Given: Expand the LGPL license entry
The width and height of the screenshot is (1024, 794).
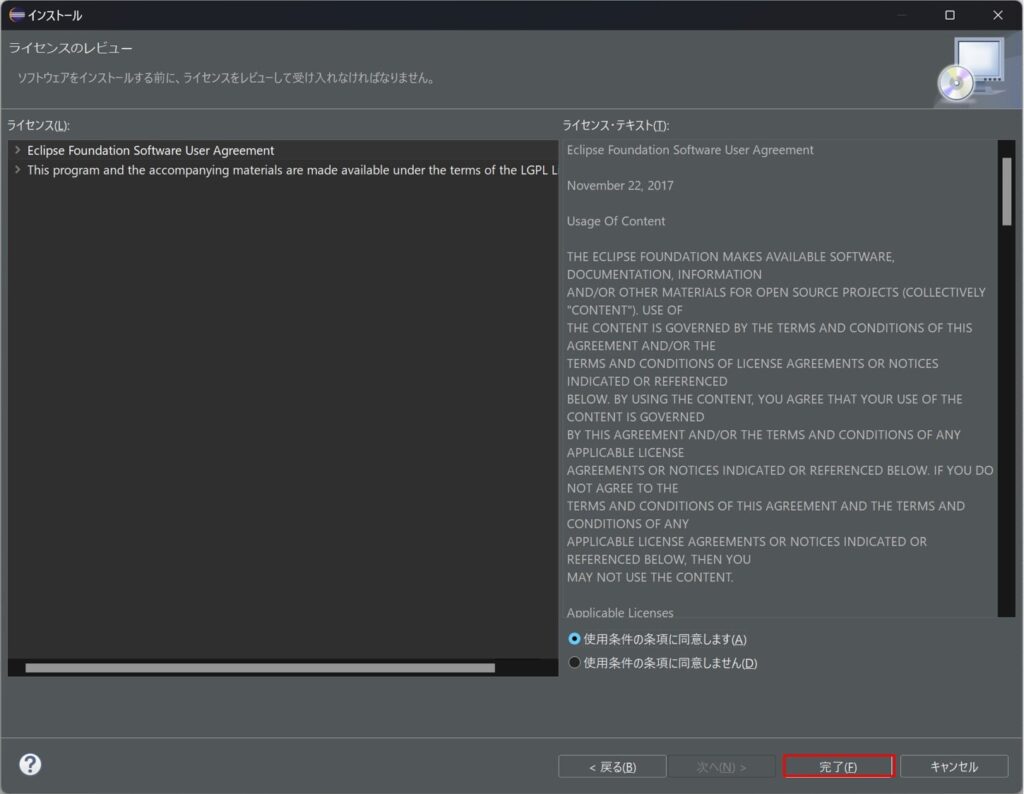Looking at the screenshot, I should coord(16,170).
